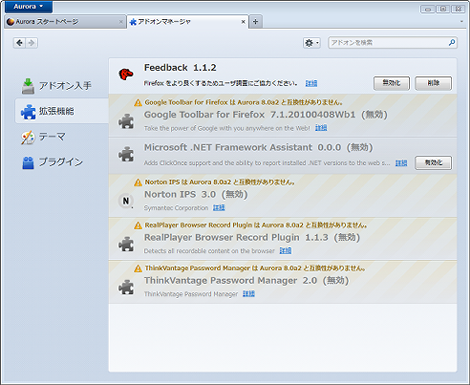Screen dimensions: 470x385
Task: Open the Aurora application menu
Action: (29, 7)
